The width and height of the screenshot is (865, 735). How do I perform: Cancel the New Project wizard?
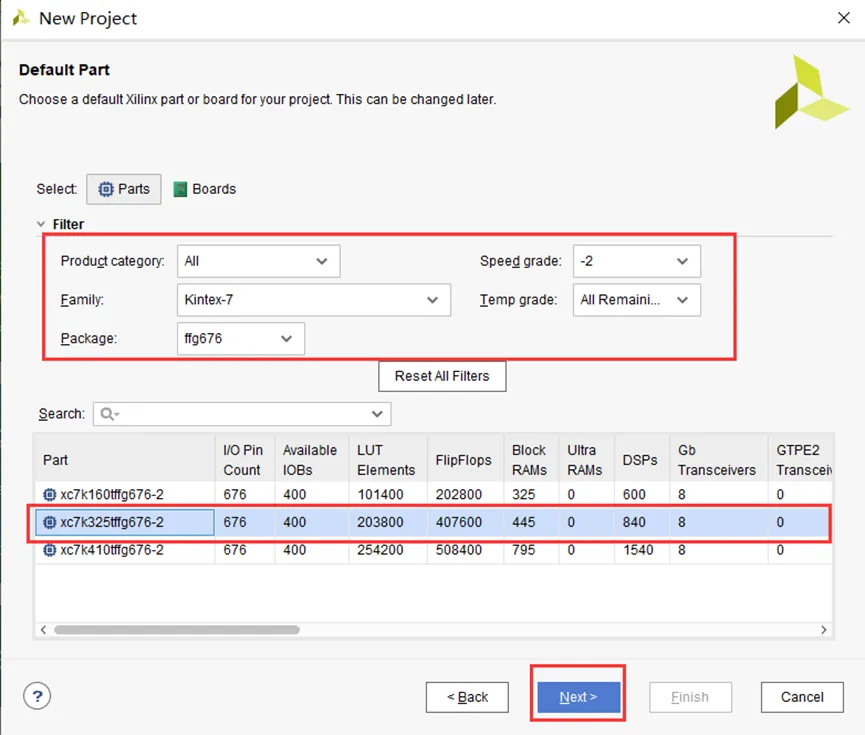tap(802, 697)
